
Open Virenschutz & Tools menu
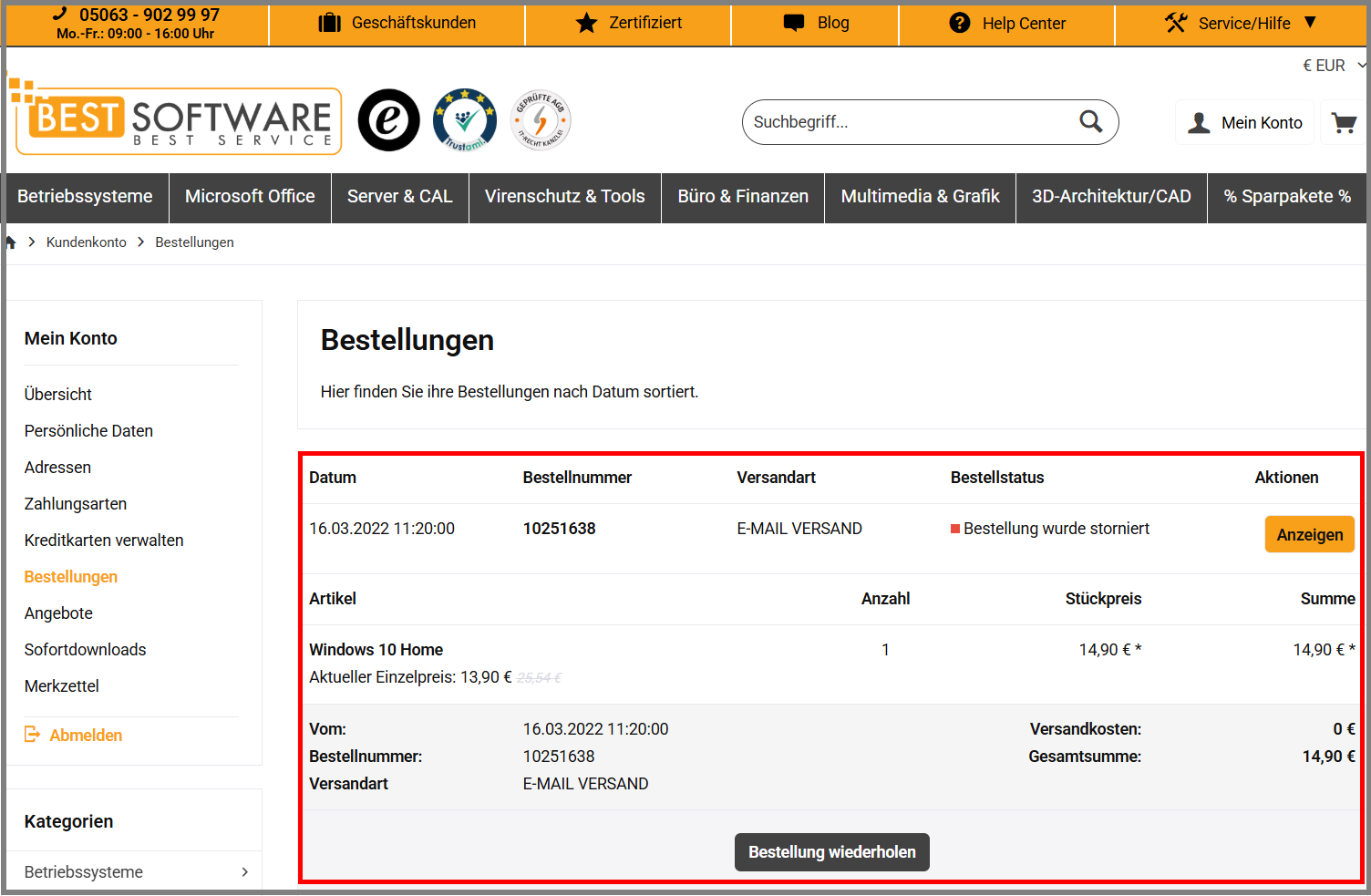[565, 197]
